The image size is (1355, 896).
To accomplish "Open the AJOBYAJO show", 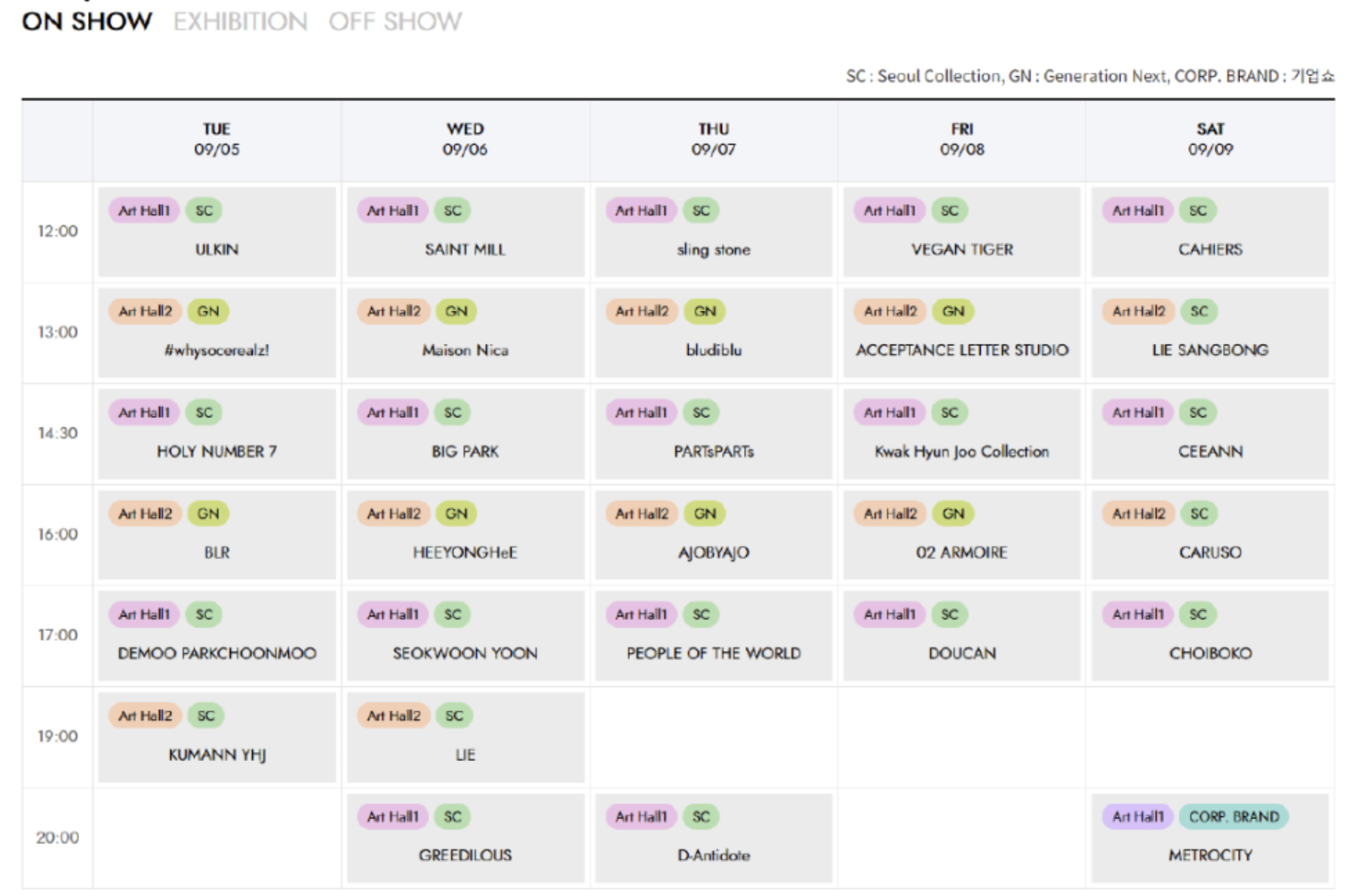I will pos(713,535).
